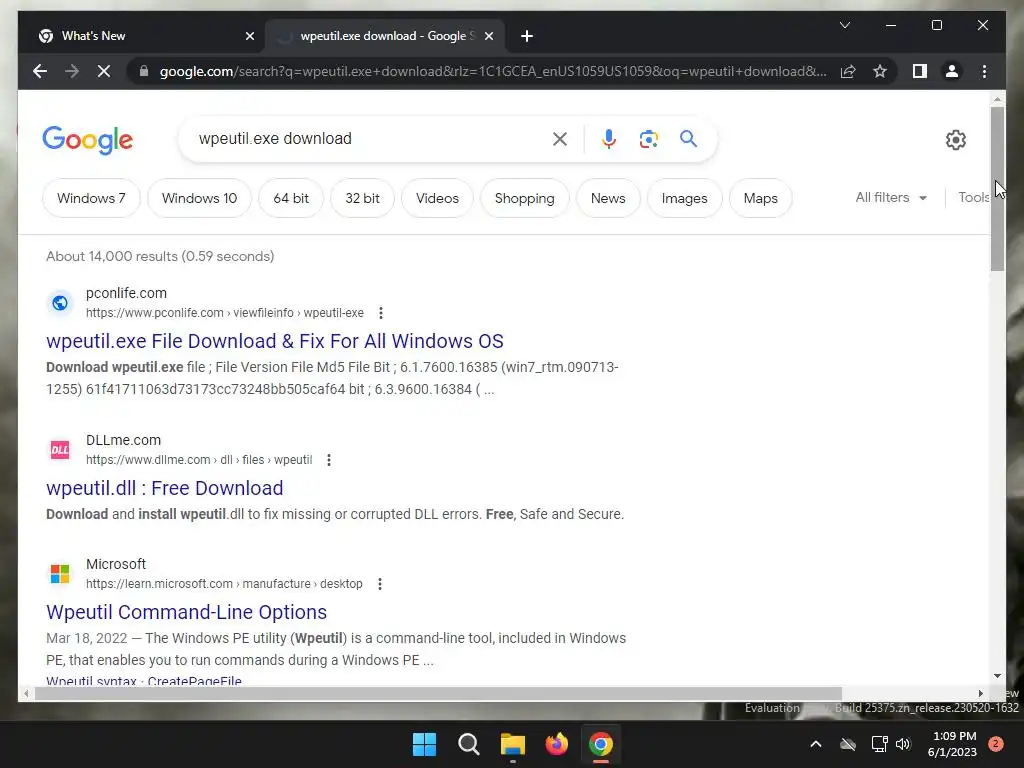Go back using the browser back arrow
1024x768 pixels.
pyautogui.click(x=40, y=71)
